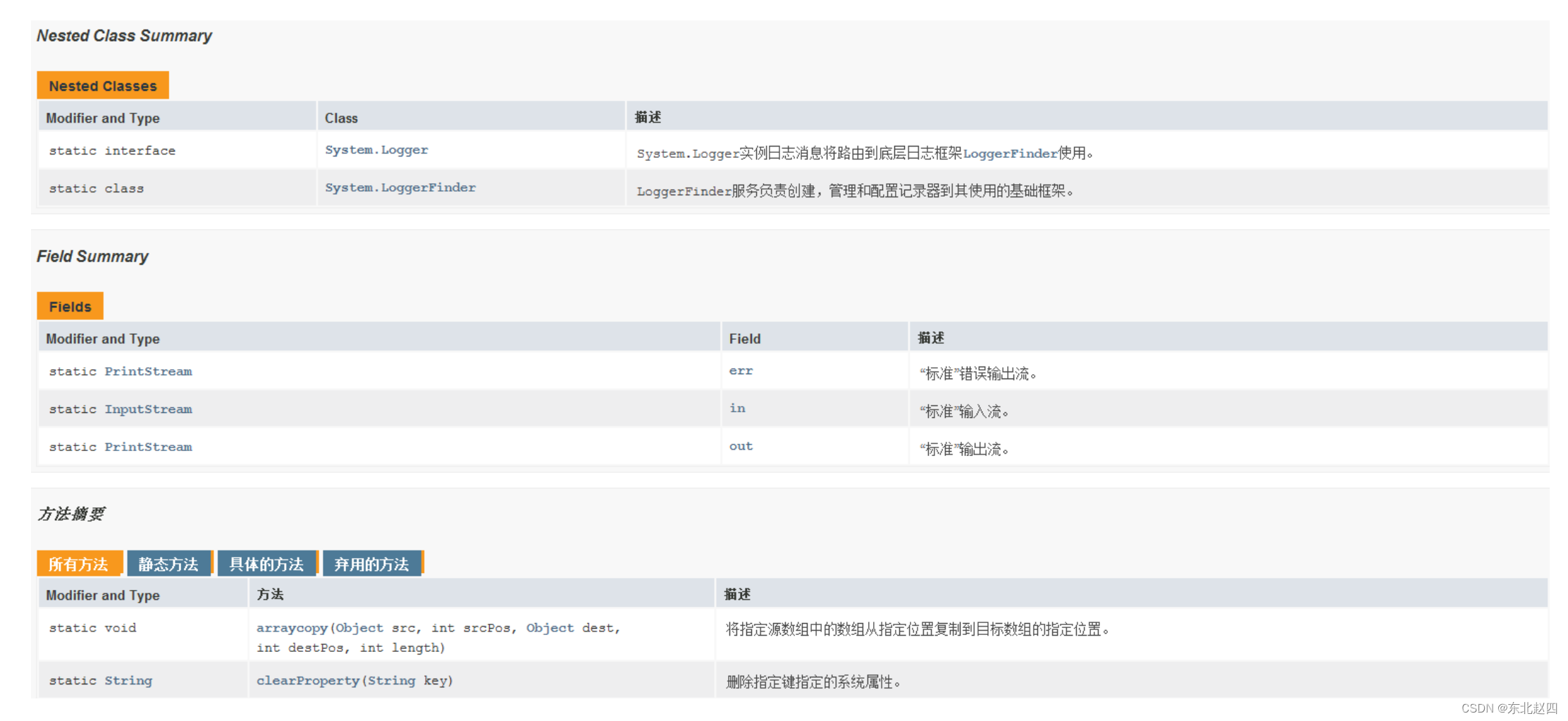Switch to the 所有方法 tab
This screenshot has height=721, width=1568.
click(x=79, y=562)
